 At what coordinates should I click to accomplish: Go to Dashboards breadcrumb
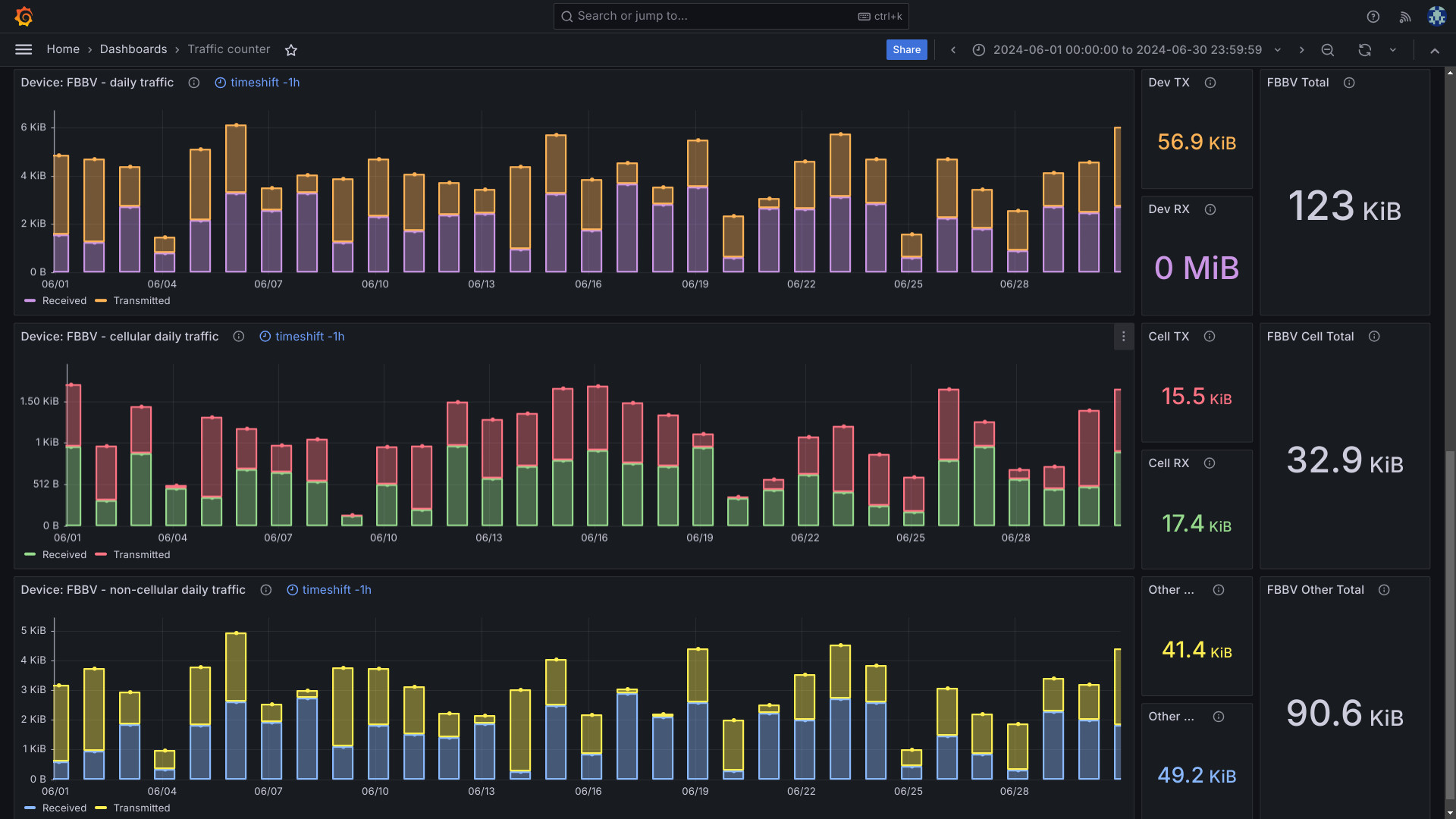[x=133, y=49]
